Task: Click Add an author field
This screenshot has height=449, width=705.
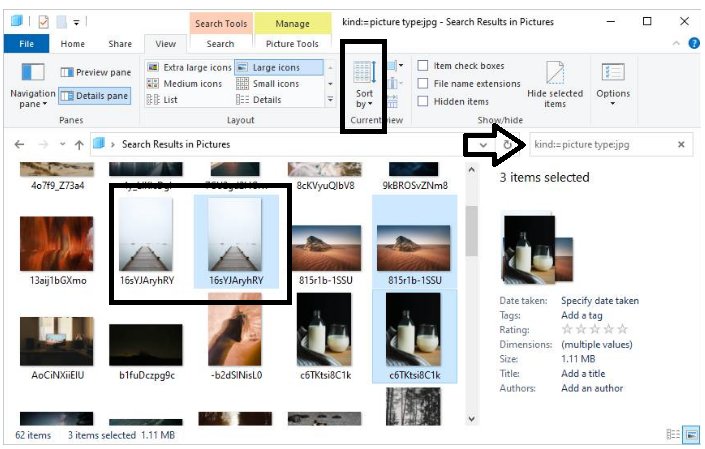Action: [x=592, y=388]
